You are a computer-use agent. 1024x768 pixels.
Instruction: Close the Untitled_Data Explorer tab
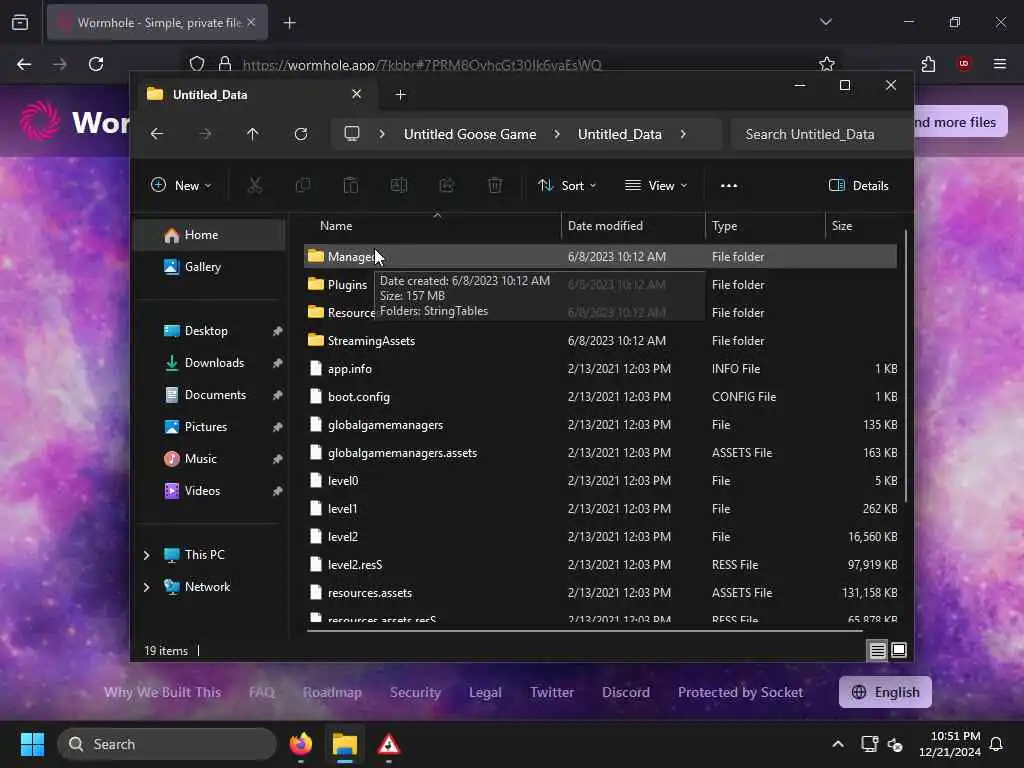357,94
